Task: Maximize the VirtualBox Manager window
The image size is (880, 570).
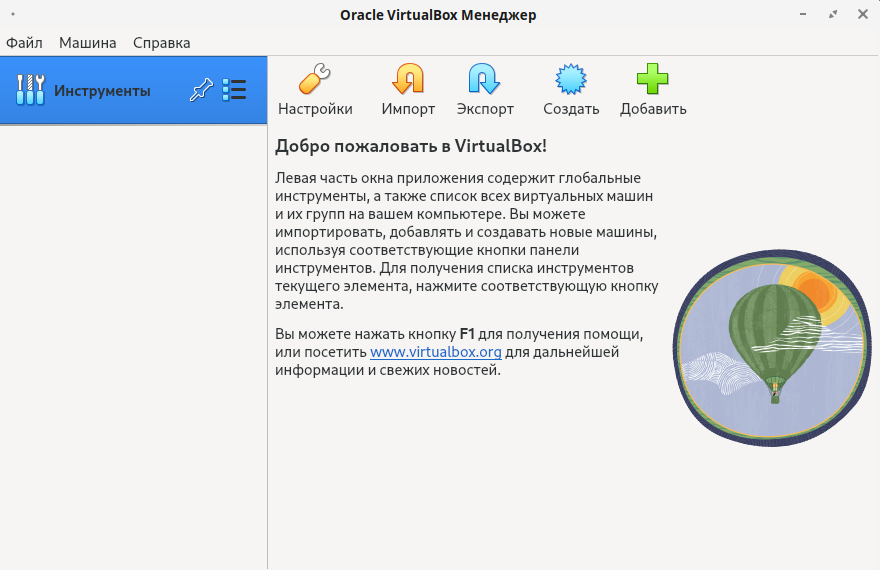Action: point(833,14)
